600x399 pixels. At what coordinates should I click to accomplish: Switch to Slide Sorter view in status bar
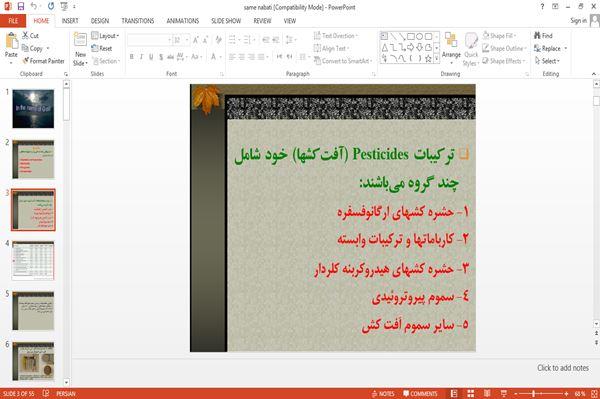point(471,394)
